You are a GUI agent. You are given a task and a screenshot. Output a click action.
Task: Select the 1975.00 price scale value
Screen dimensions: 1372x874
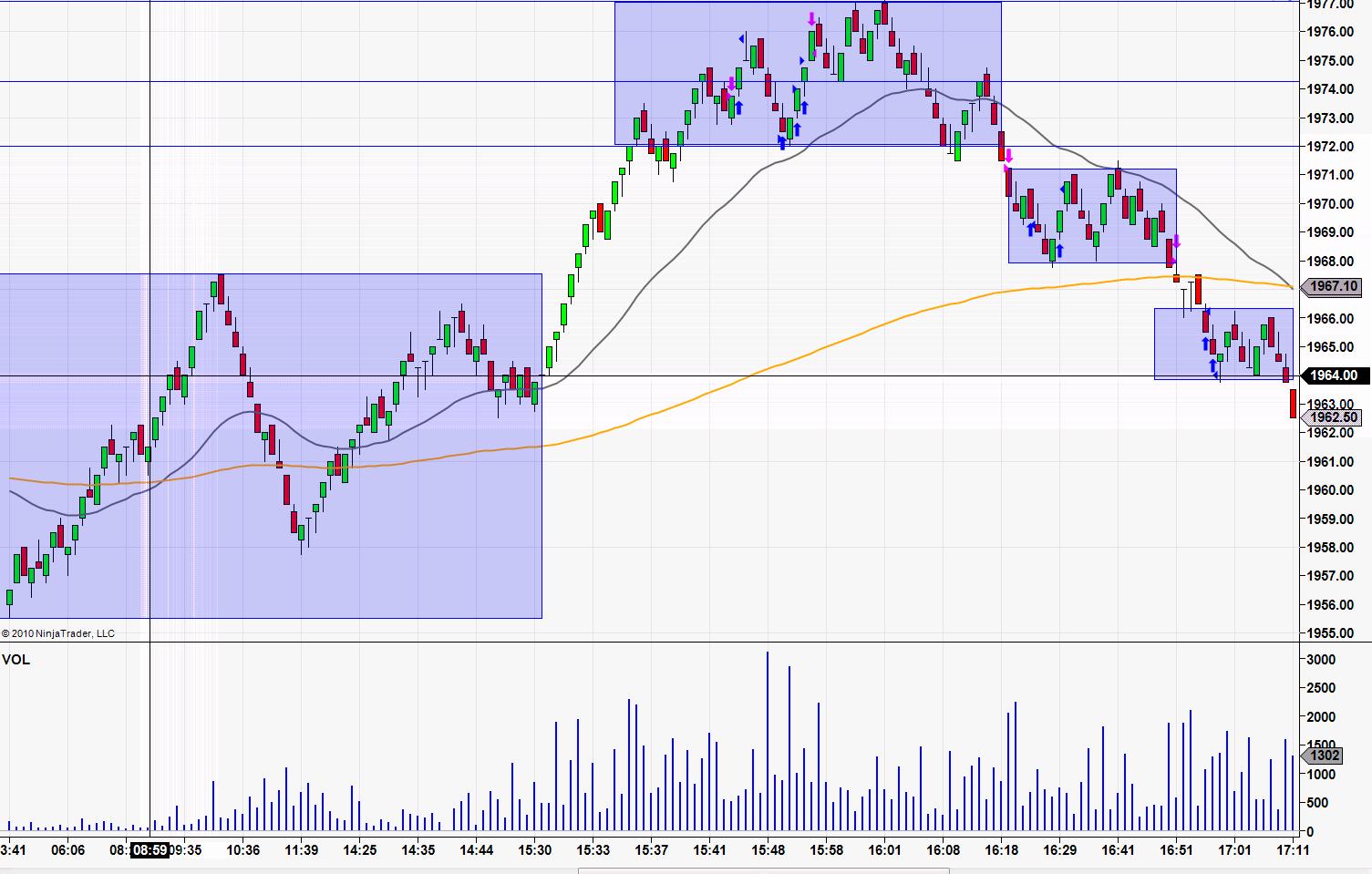click(x=1330, y=61)
